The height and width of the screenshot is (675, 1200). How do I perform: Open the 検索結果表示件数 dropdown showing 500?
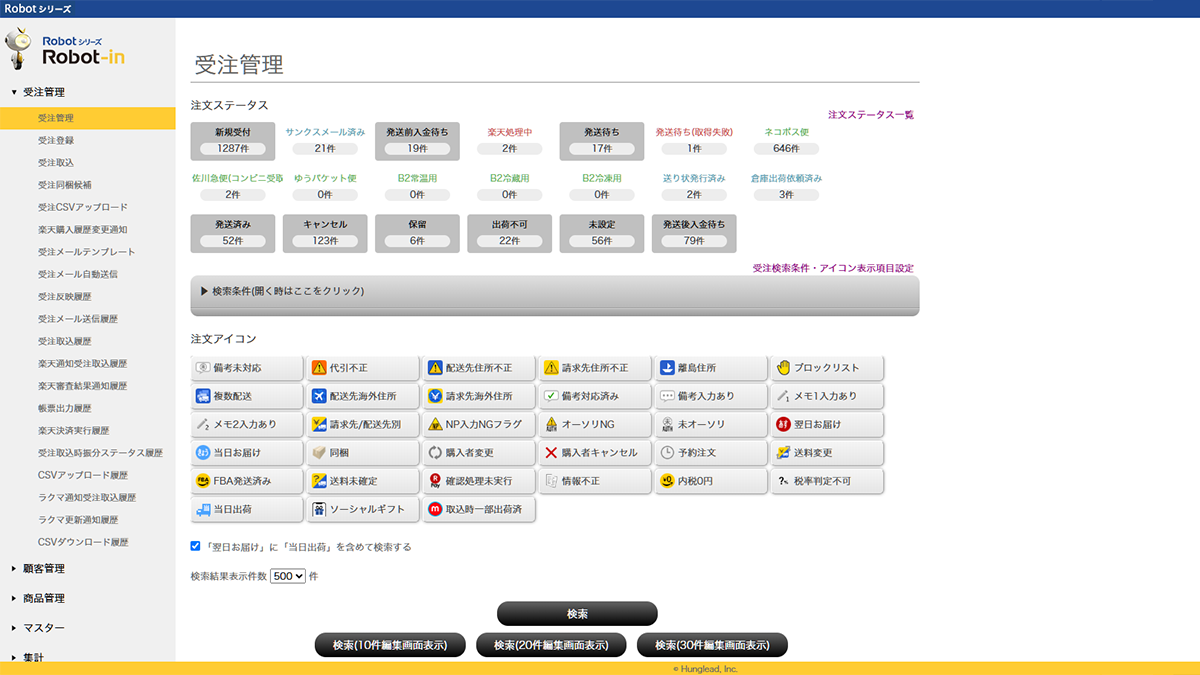tap(288, 576)
